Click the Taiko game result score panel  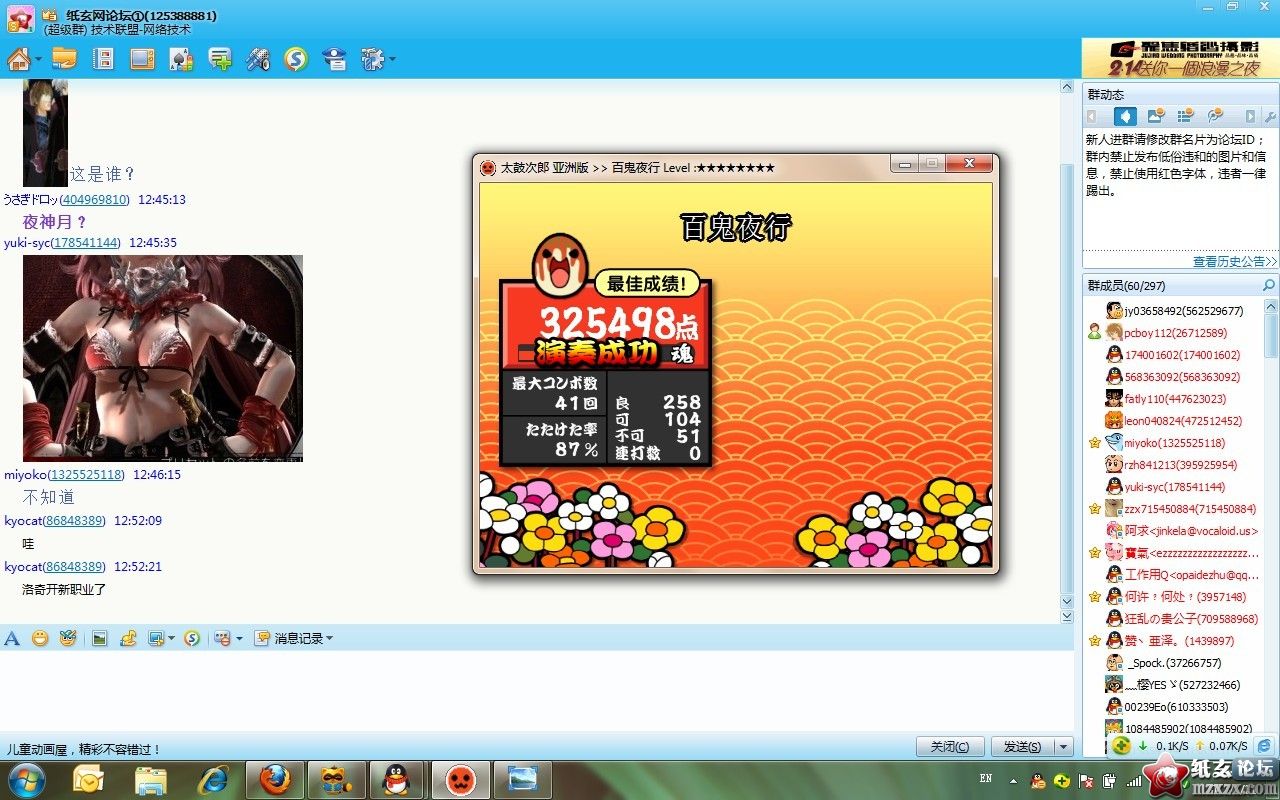click(x=606, y=371)
